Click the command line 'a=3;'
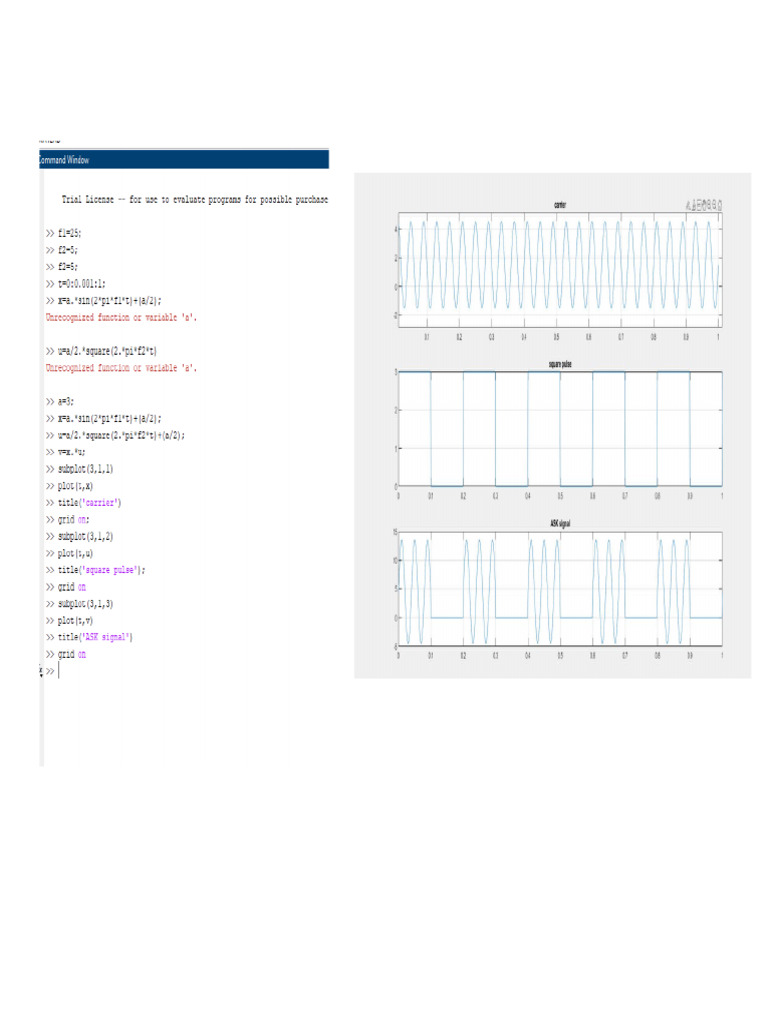Viewport: 768px width, 1024px height. point(66,402)
